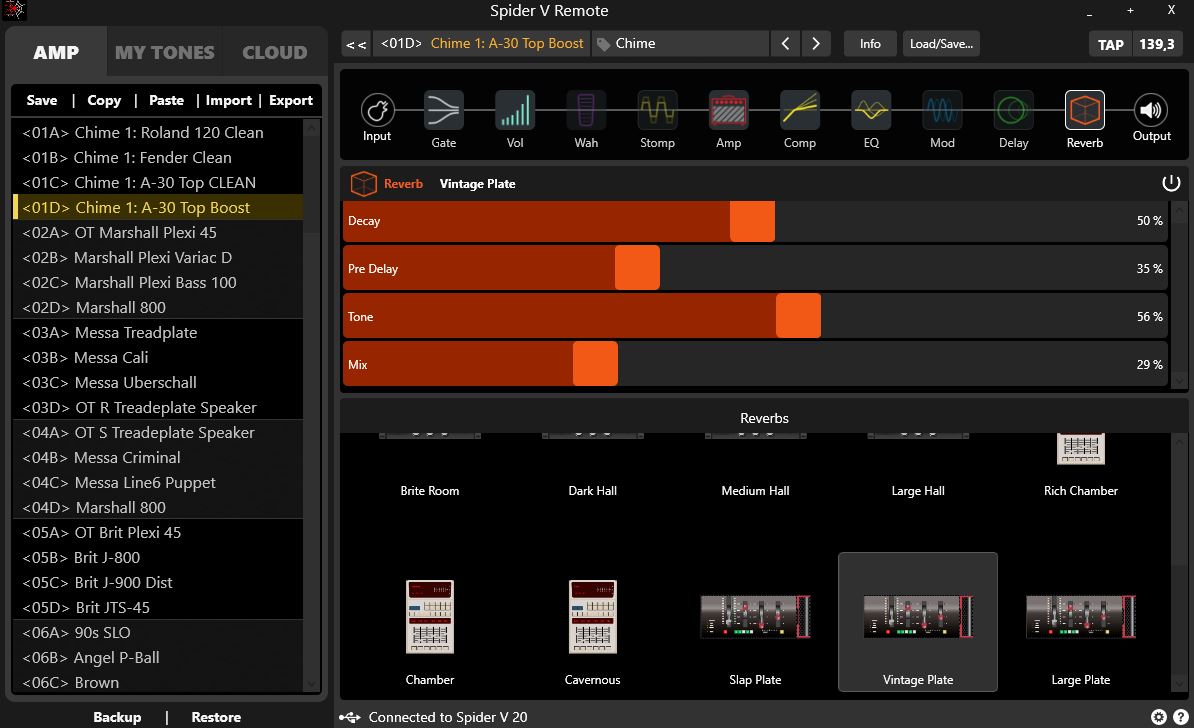
Task: Select preset <03C> Messa Uberschall
Action: (x=158, y=382)
